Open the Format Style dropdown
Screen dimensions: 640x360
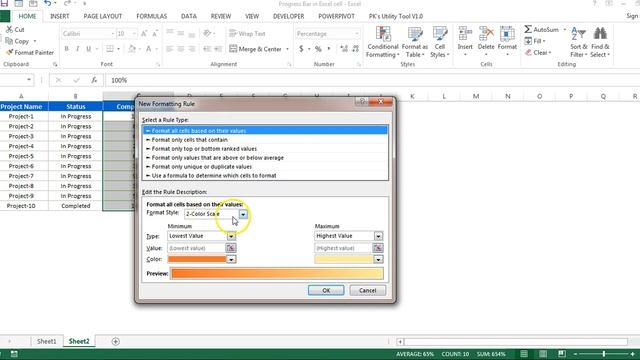point(243,214)
